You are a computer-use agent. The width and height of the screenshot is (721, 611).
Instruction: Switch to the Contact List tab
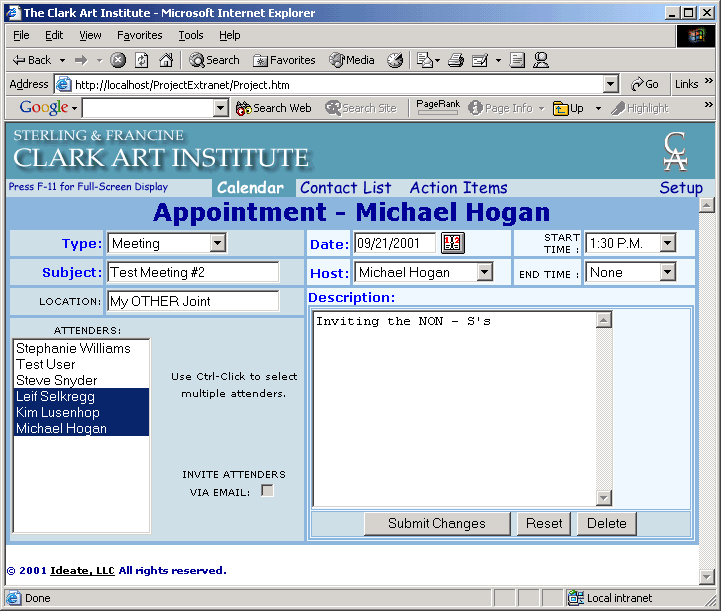(x=346, y=188)
